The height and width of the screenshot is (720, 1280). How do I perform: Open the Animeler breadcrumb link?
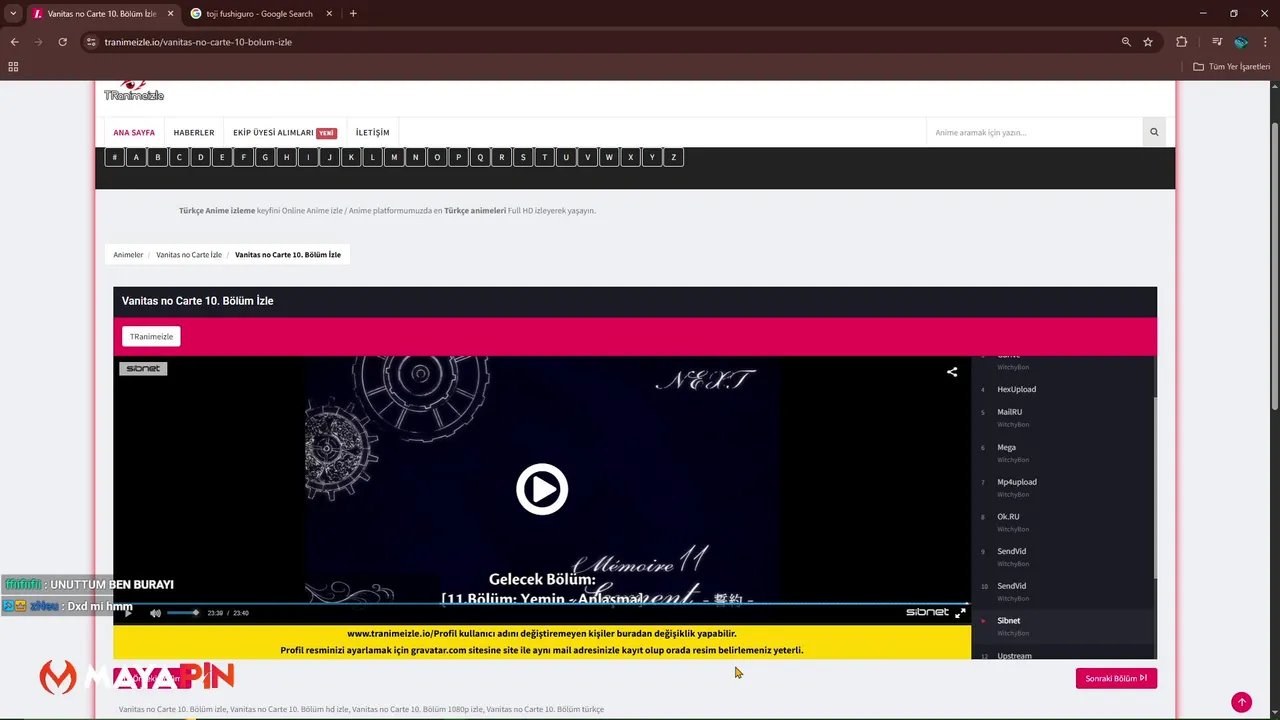click(x=128, y=255)
